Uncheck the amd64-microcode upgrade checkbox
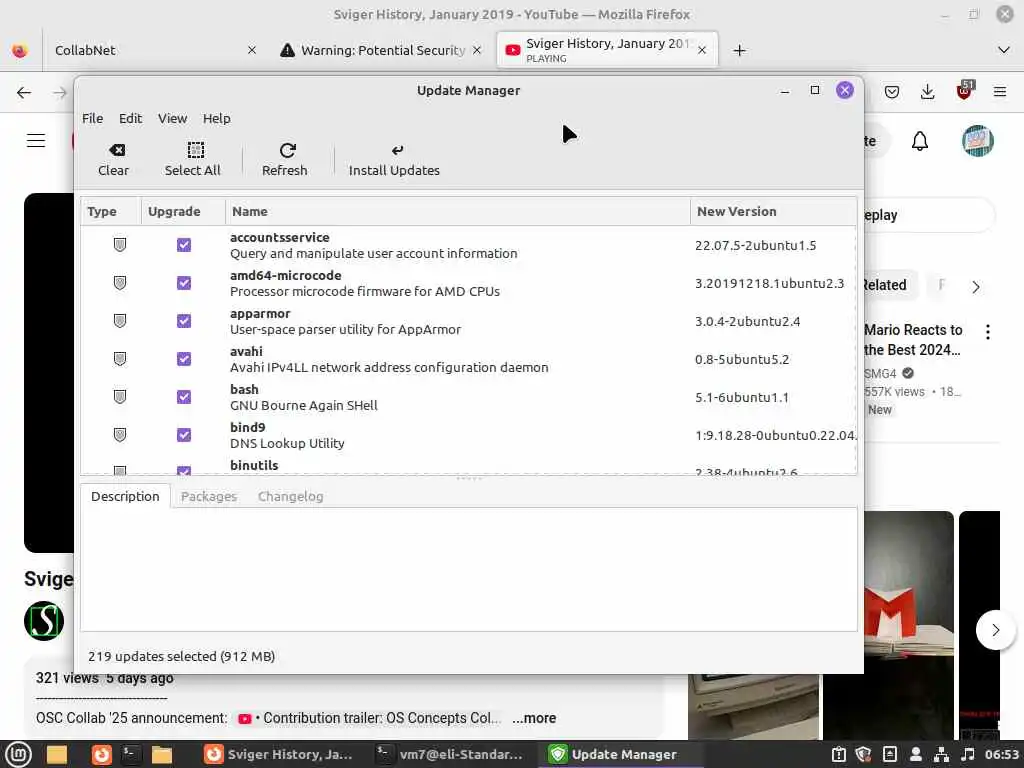Screen dimensions: 1024x768 pyautogui.click(x=184, y=283)
